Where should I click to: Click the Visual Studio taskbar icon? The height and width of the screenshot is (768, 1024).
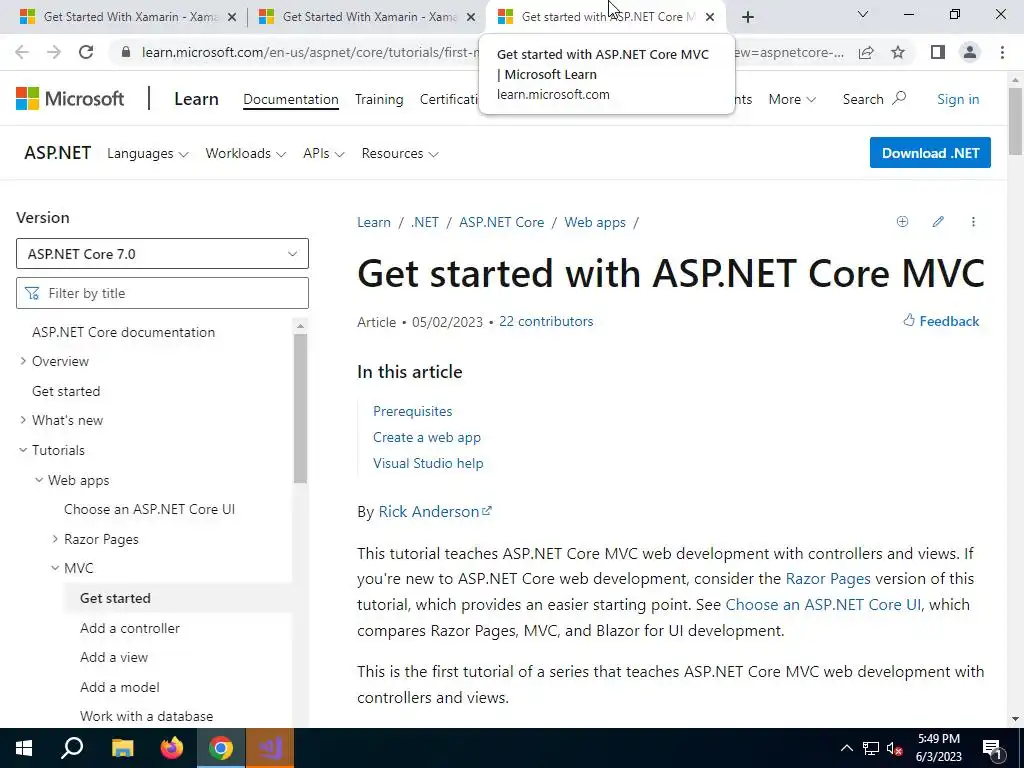[x=270, y=748]
